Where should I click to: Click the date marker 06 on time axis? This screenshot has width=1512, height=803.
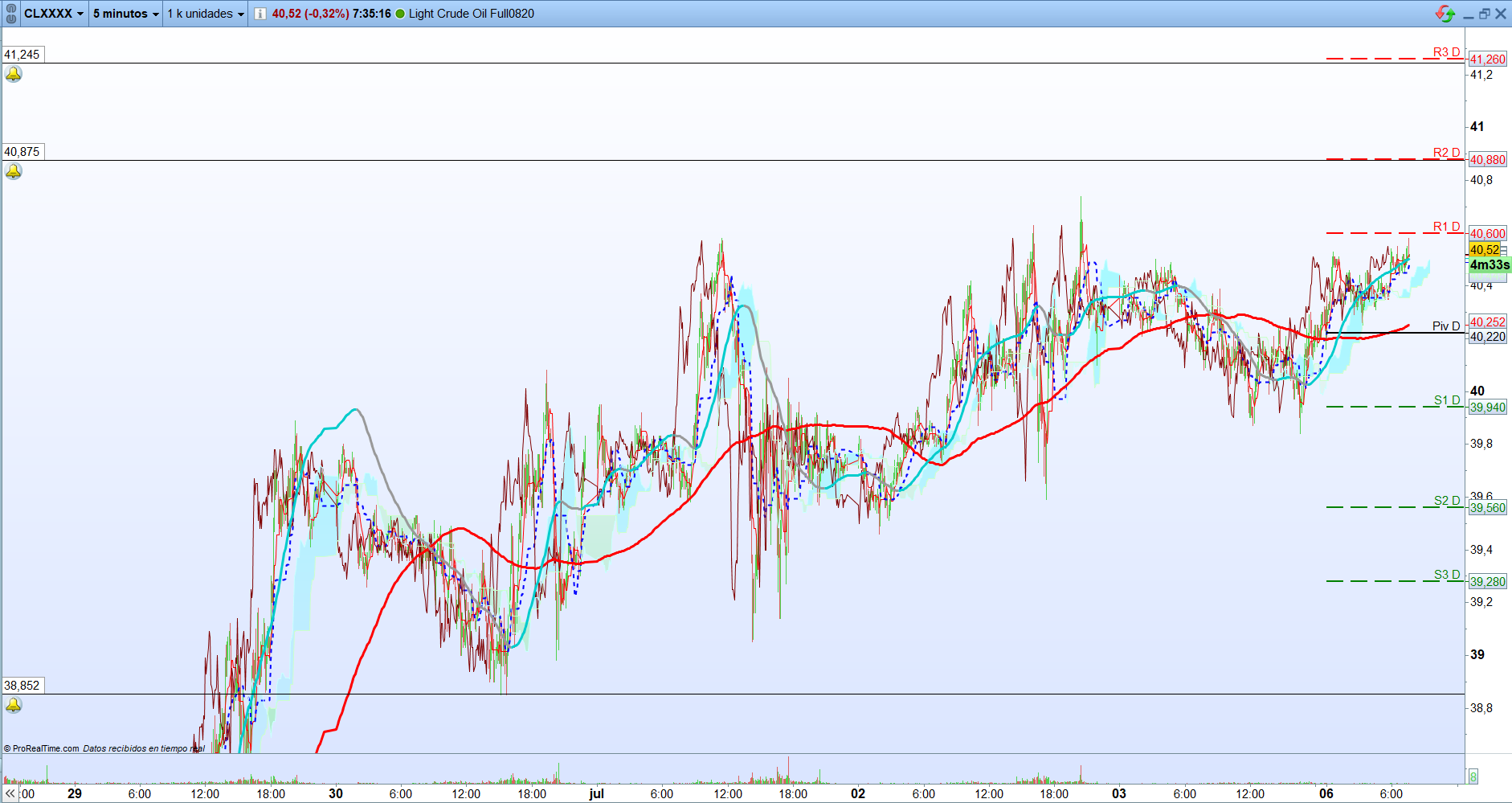tap(1326, 793)
